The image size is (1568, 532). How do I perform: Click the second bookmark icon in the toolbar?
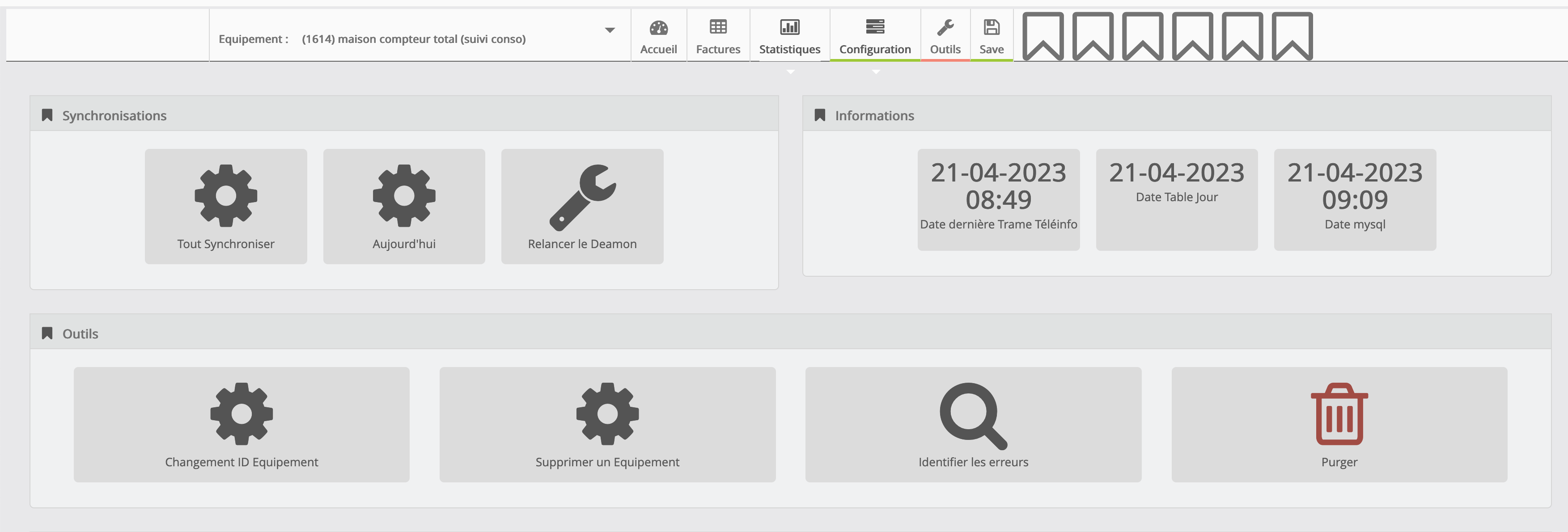[x=1093, y=36]
